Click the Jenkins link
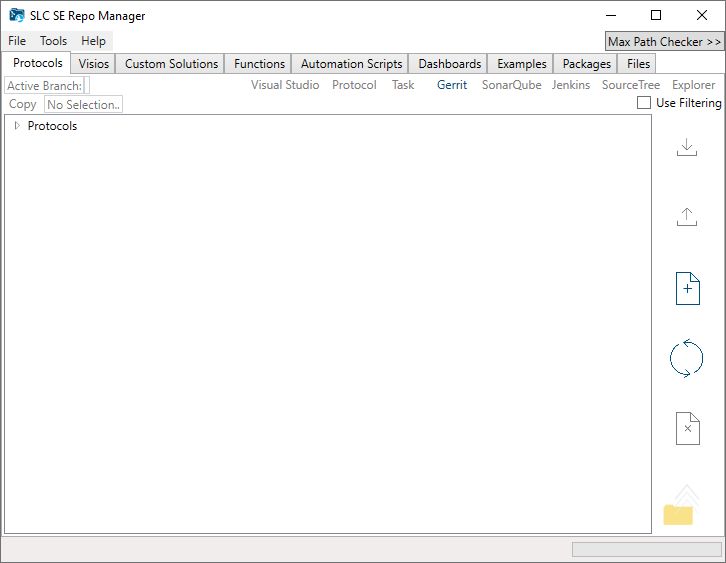 point(571,85)
